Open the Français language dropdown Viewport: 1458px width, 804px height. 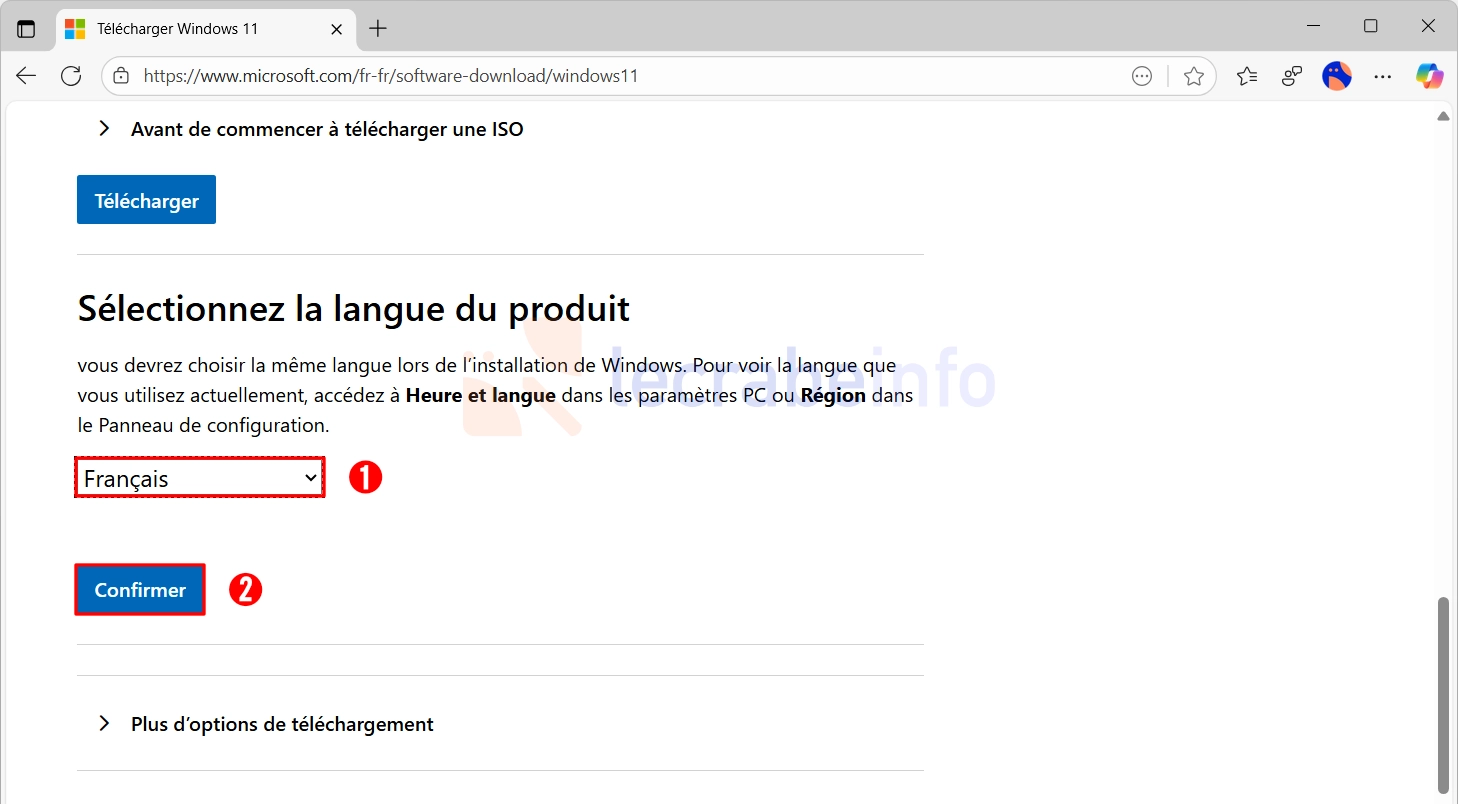click(x=200, y=479)
